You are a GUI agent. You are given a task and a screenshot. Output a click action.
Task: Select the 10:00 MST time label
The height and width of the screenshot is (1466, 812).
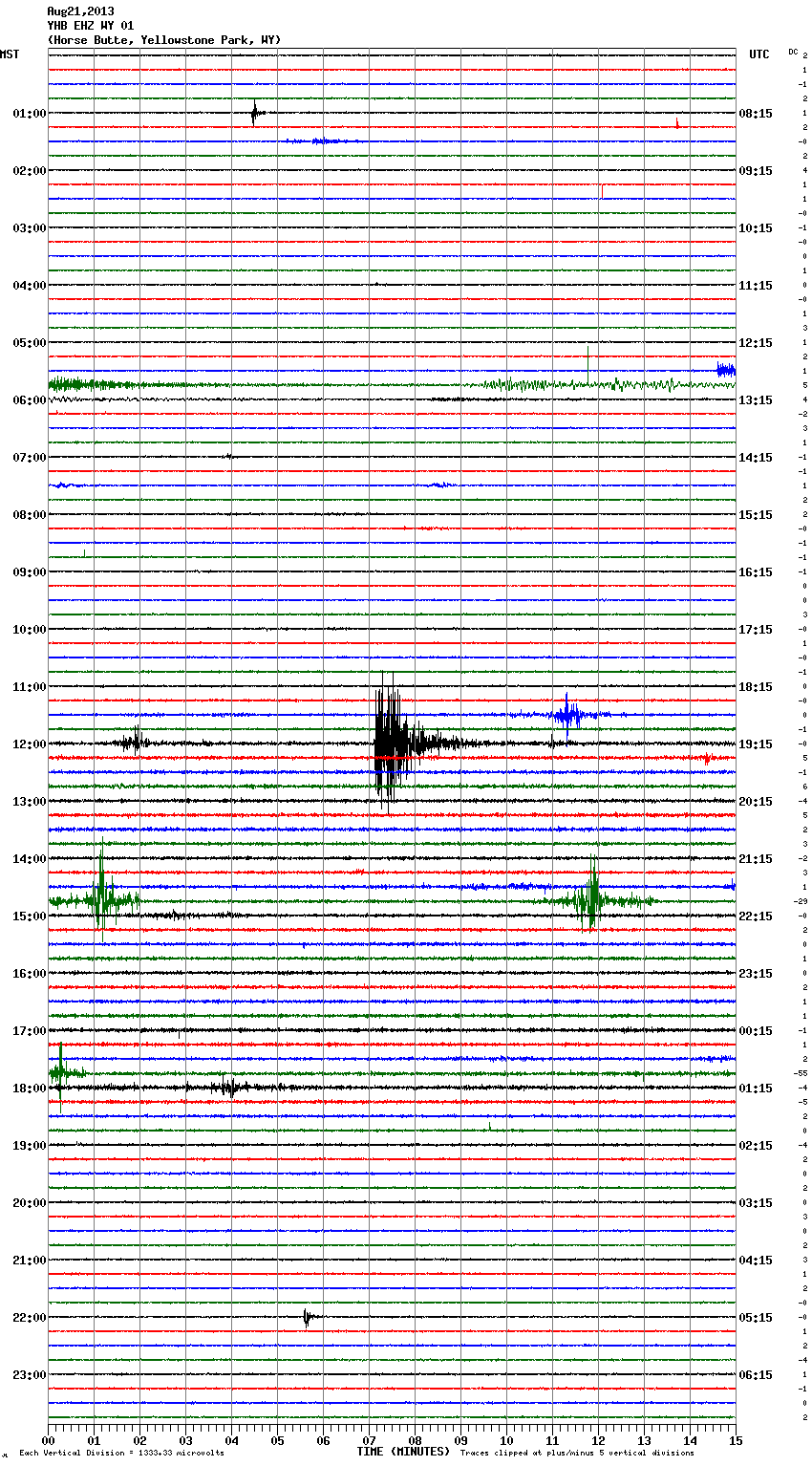30,630
